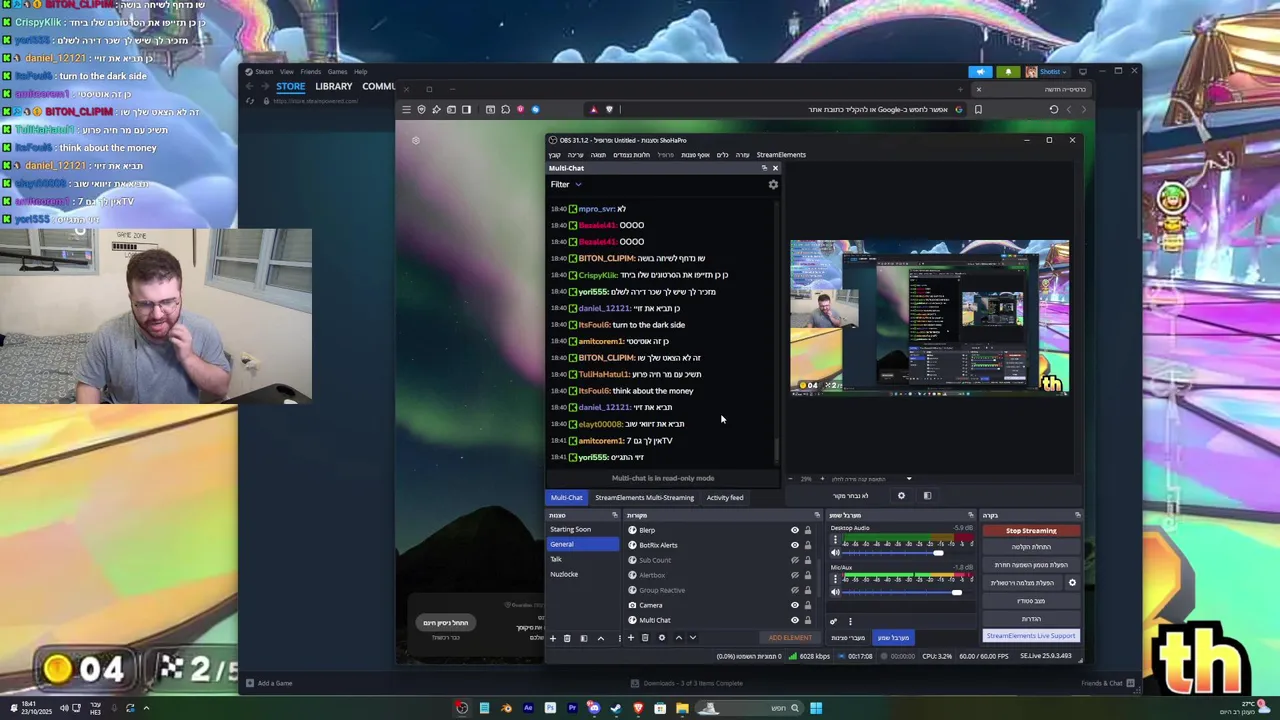
Task: Open Windows Start button on taskbar
Action: (816, 708)
